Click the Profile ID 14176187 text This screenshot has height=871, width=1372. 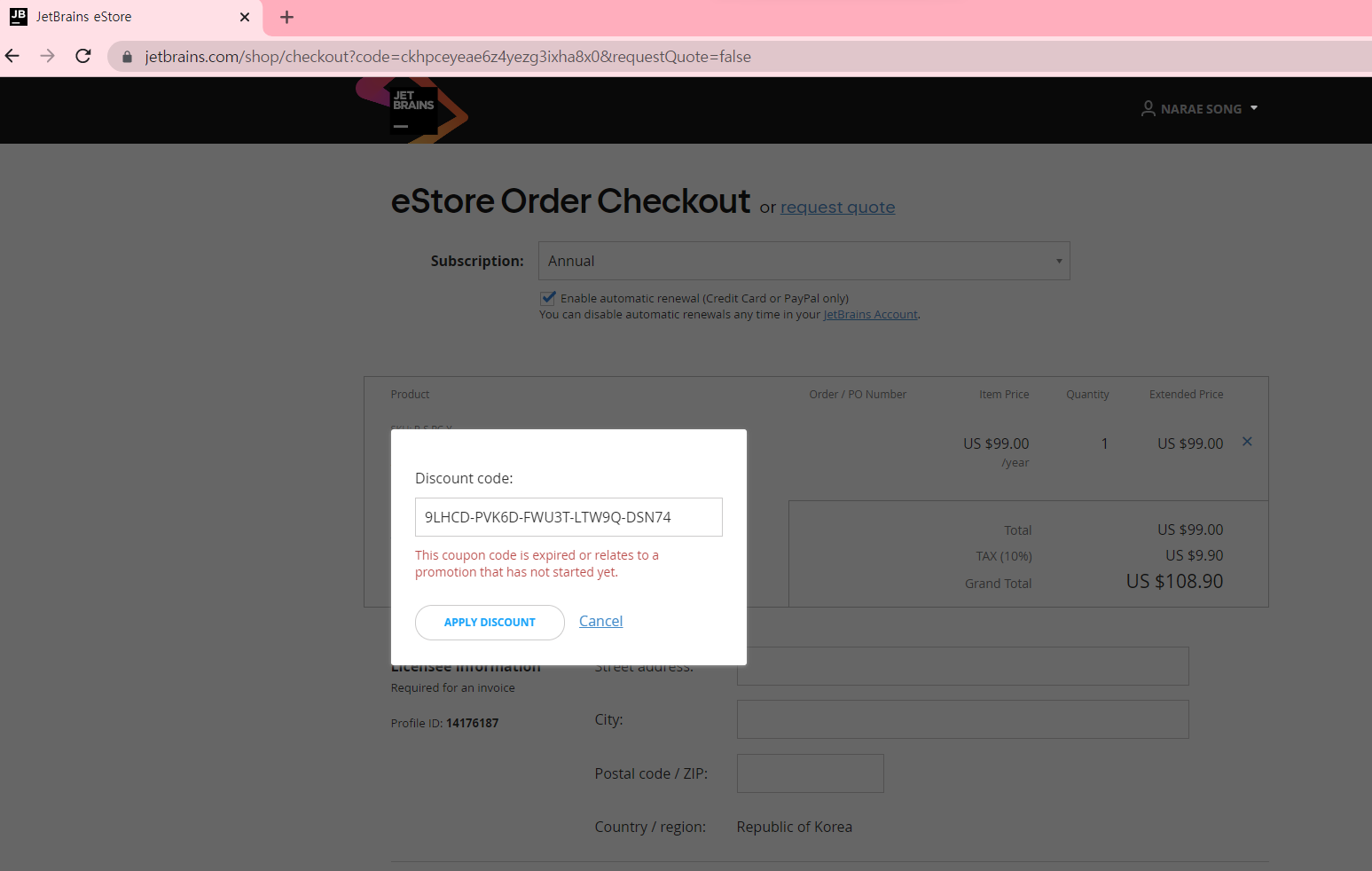pyautogui.click(x=444, y=724)
